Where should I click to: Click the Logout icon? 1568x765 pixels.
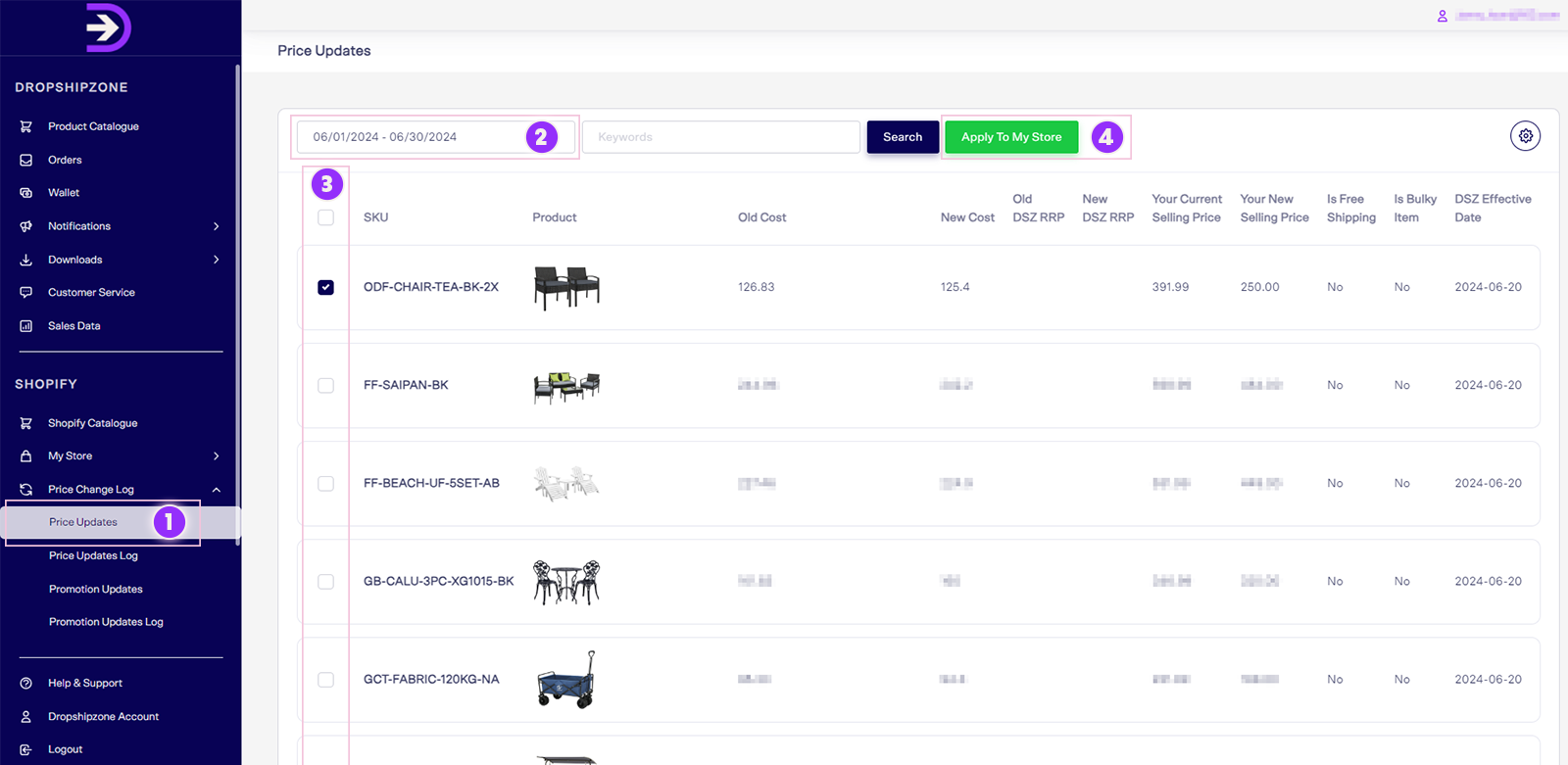click(x=26, y=750)
